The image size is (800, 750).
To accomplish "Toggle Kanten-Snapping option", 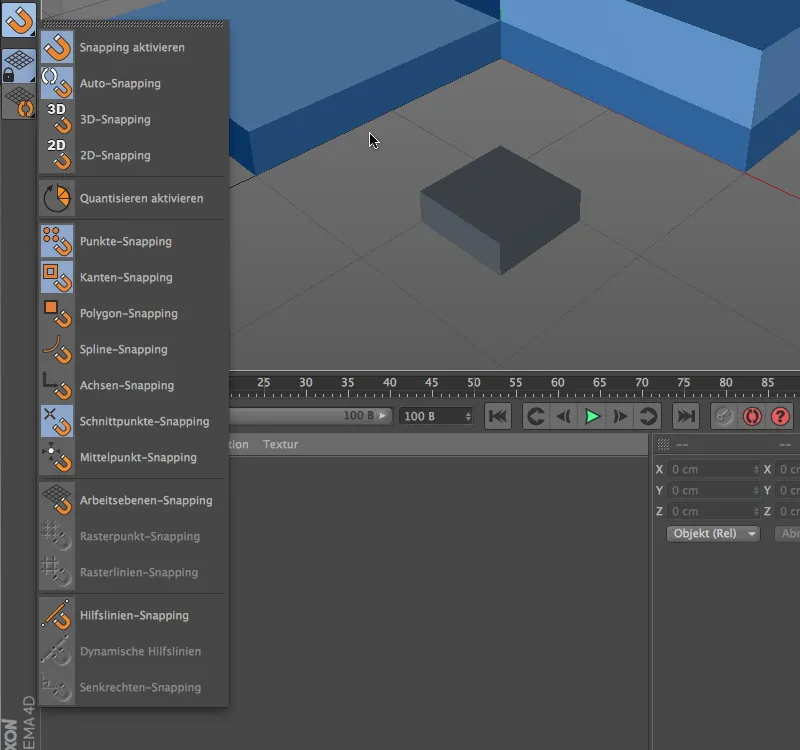I will click(134, 277).
